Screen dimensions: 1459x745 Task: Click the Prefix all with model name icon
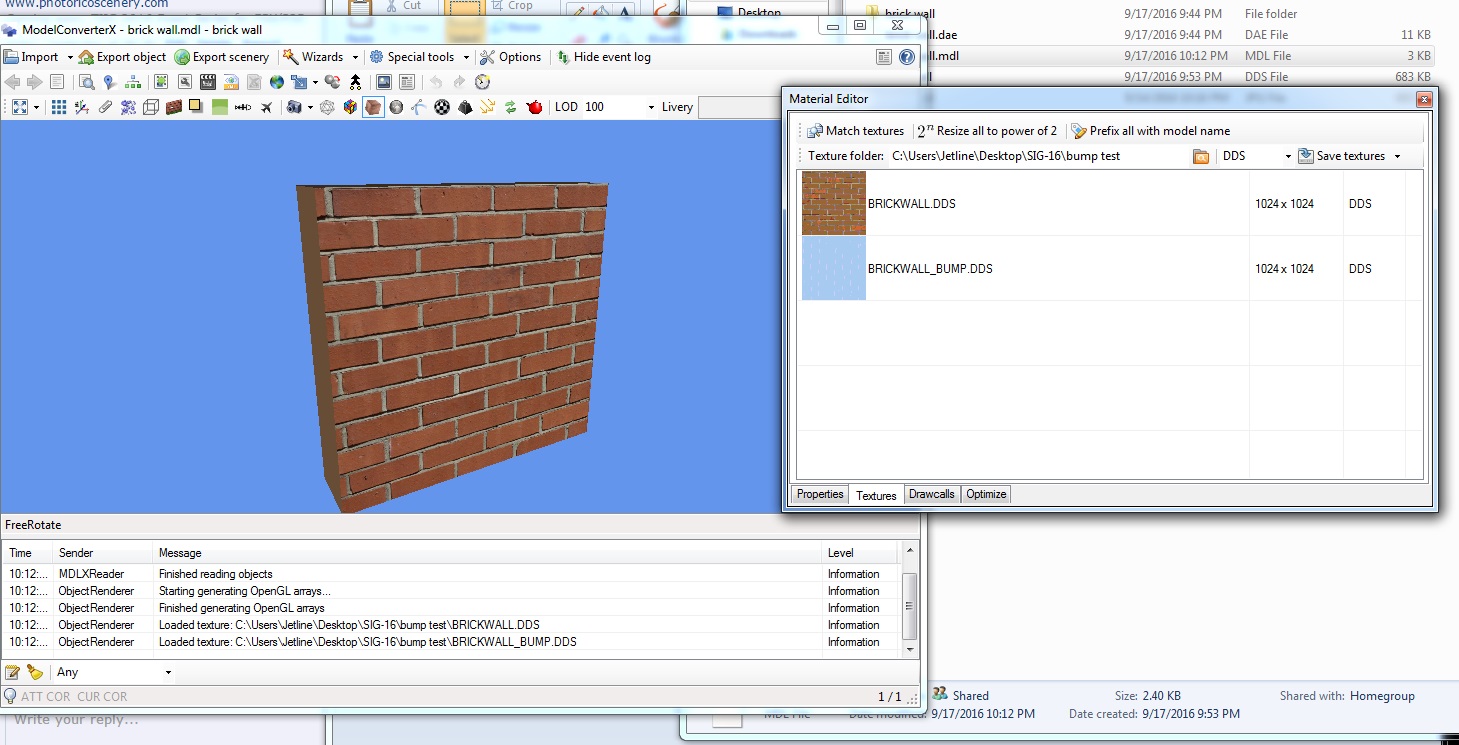(1079, 130)
